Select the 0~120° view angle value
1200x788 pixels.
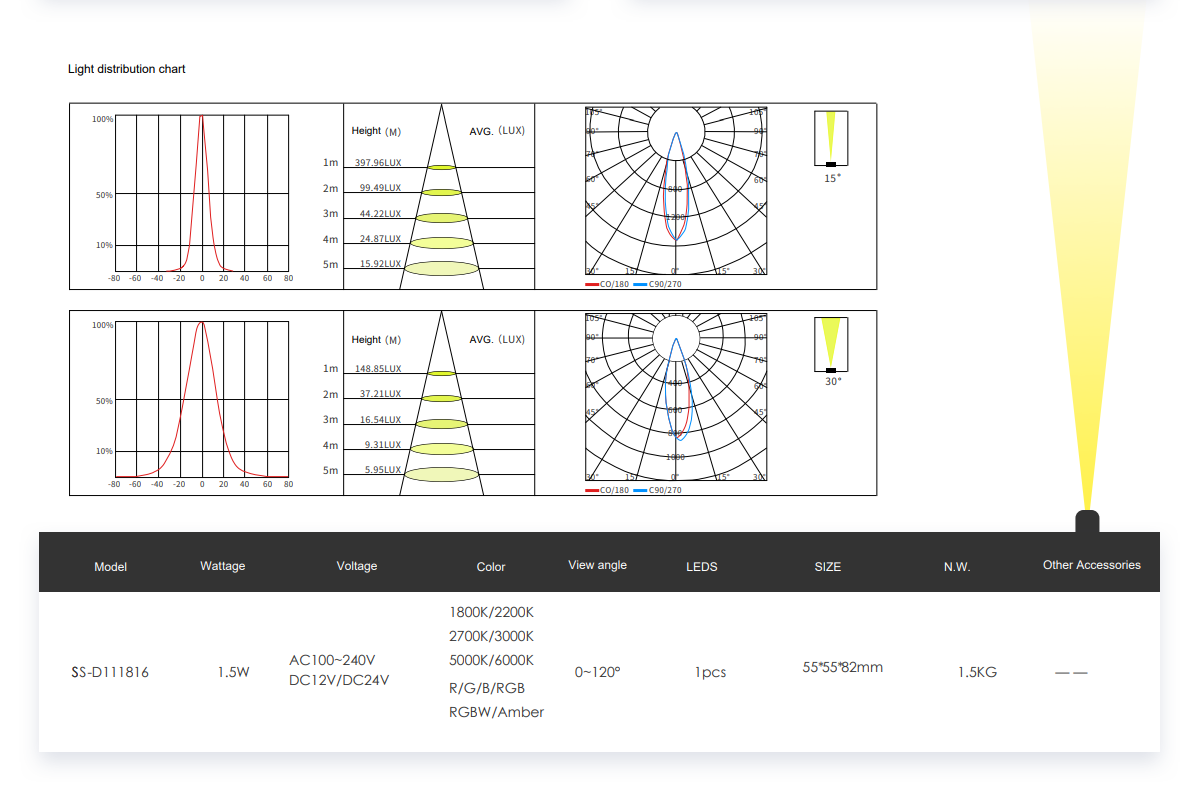tap(597, 672)
